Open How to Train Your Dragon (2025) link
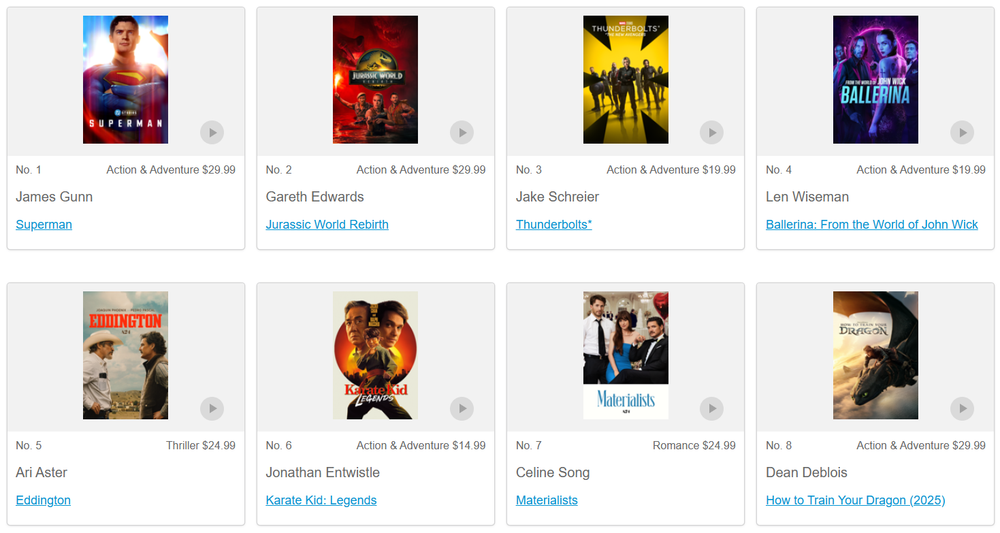 (855, 500)
